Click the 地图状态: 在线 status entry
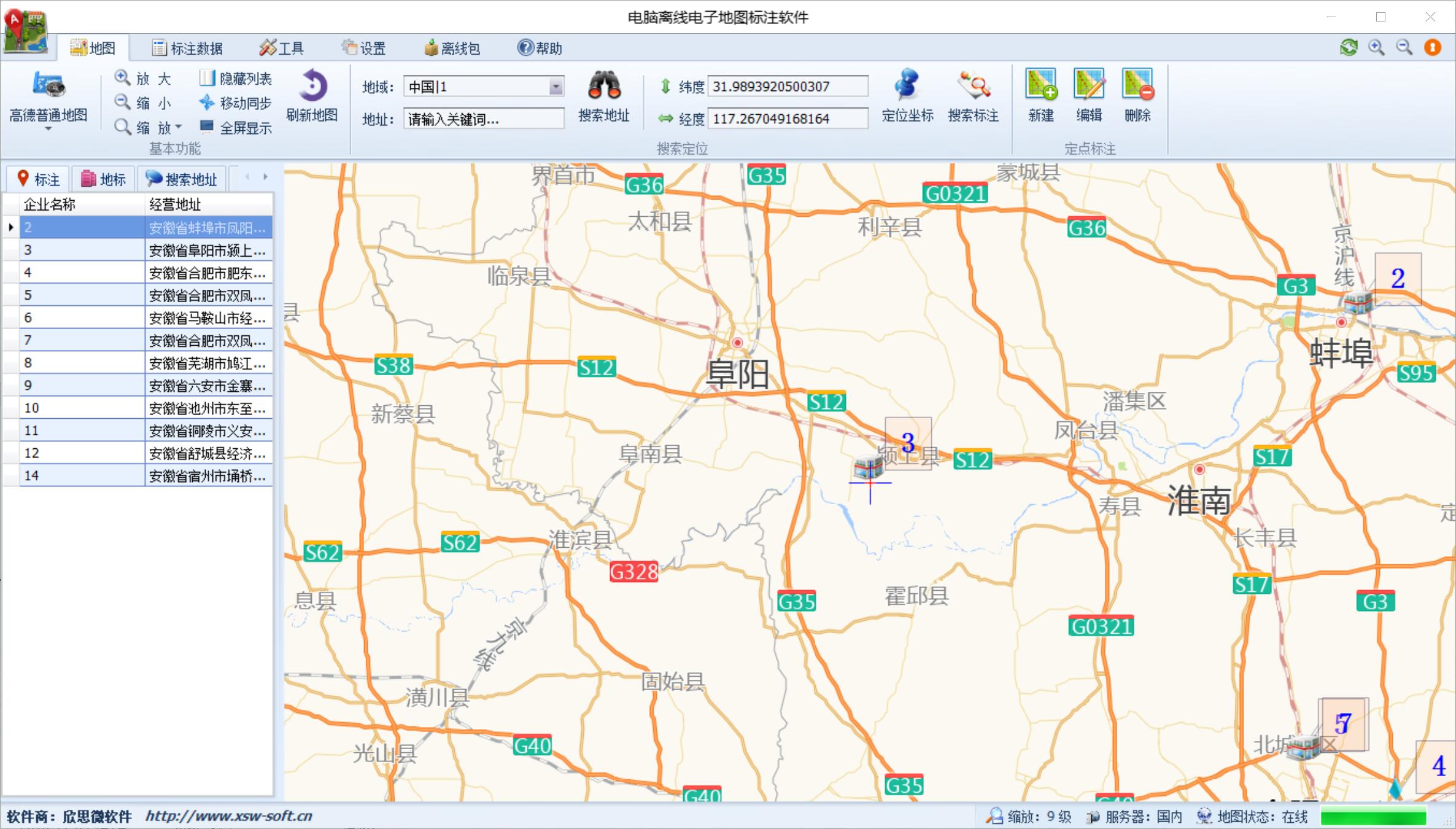 click(1252, 816)
